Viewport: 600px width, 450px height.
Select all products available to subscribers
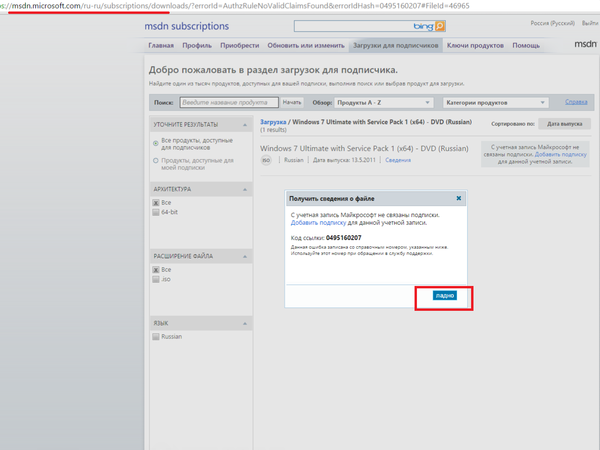pyautogui.click(x=155, y=141)
